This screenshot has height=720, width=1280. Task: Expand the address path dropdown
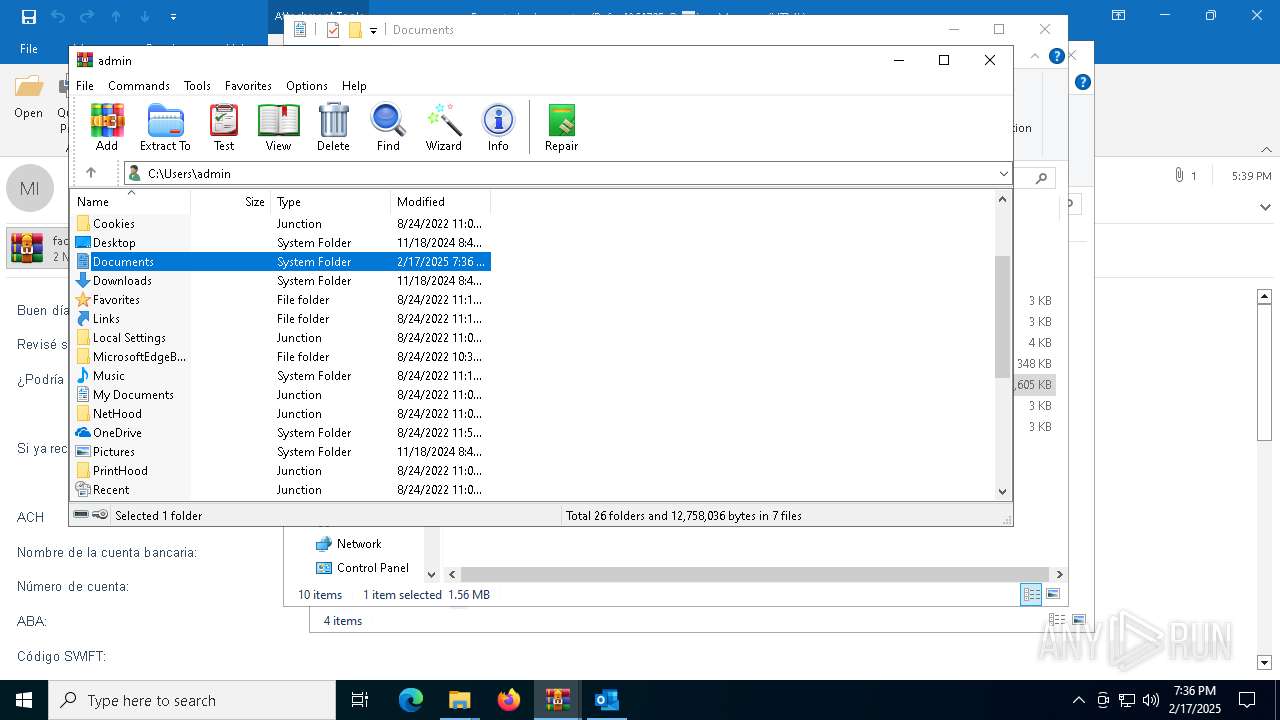click(x=1003, y=174)
